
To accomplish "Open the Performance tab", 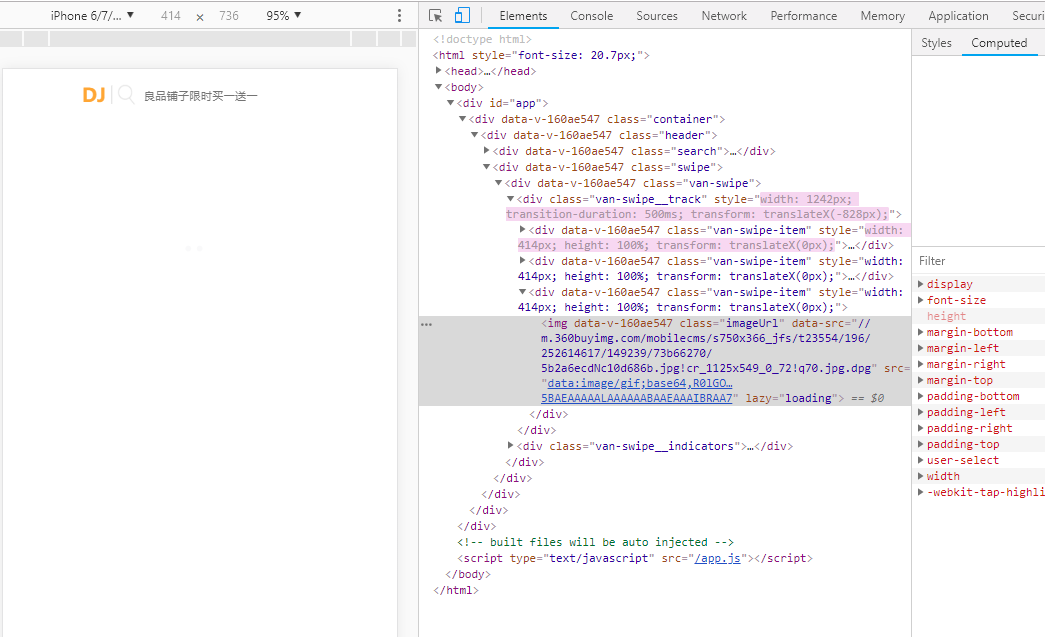I will pos(803,15).
